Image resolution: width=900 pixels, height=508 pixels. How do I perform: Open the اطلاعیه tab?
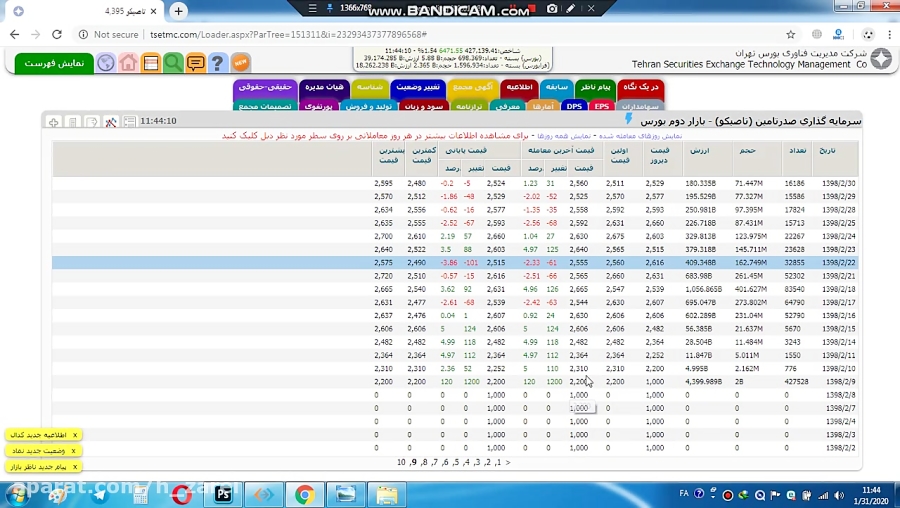tap(519, 87)
